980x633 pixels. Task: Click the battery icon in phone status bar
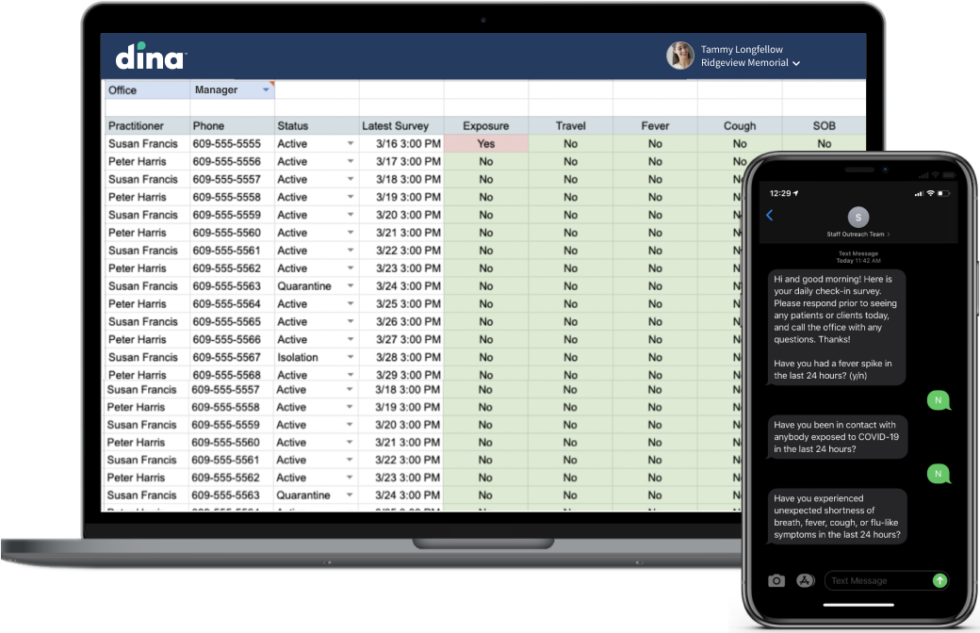[945, 193]
